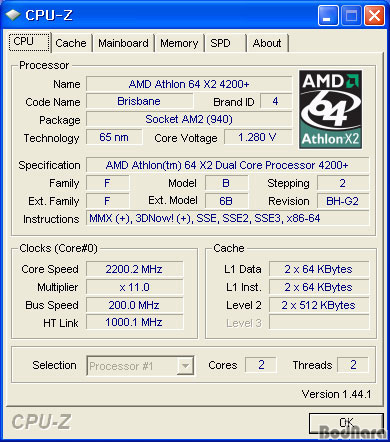Image resolution: width=390 pixels, height=442 pixels.
Task: Click the Core Speed value field
Action: tap(134, 269)
